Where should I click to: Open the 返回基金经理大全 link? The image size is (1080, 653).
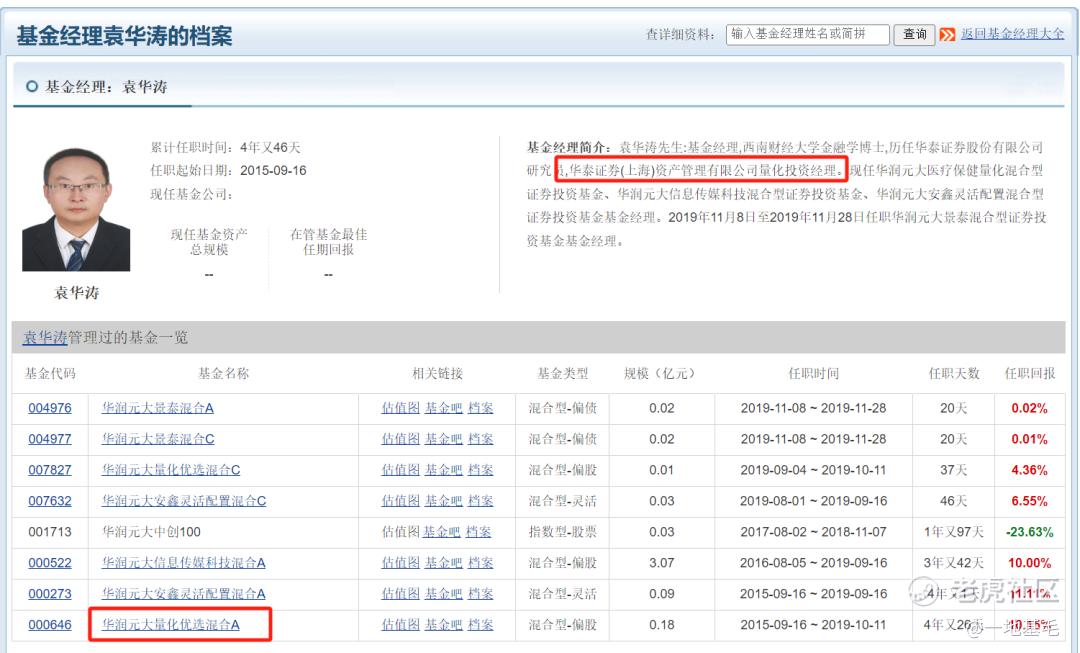point(1012,34)
